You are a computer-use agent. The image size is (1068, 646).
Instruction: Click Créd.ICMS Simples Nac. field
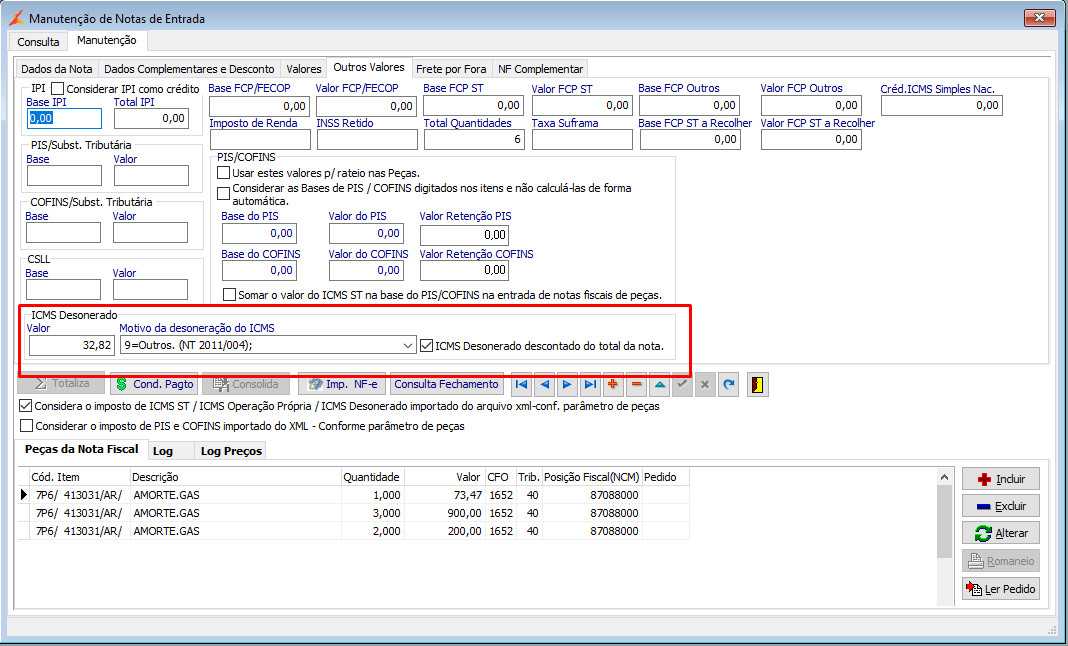click(941, 106)
